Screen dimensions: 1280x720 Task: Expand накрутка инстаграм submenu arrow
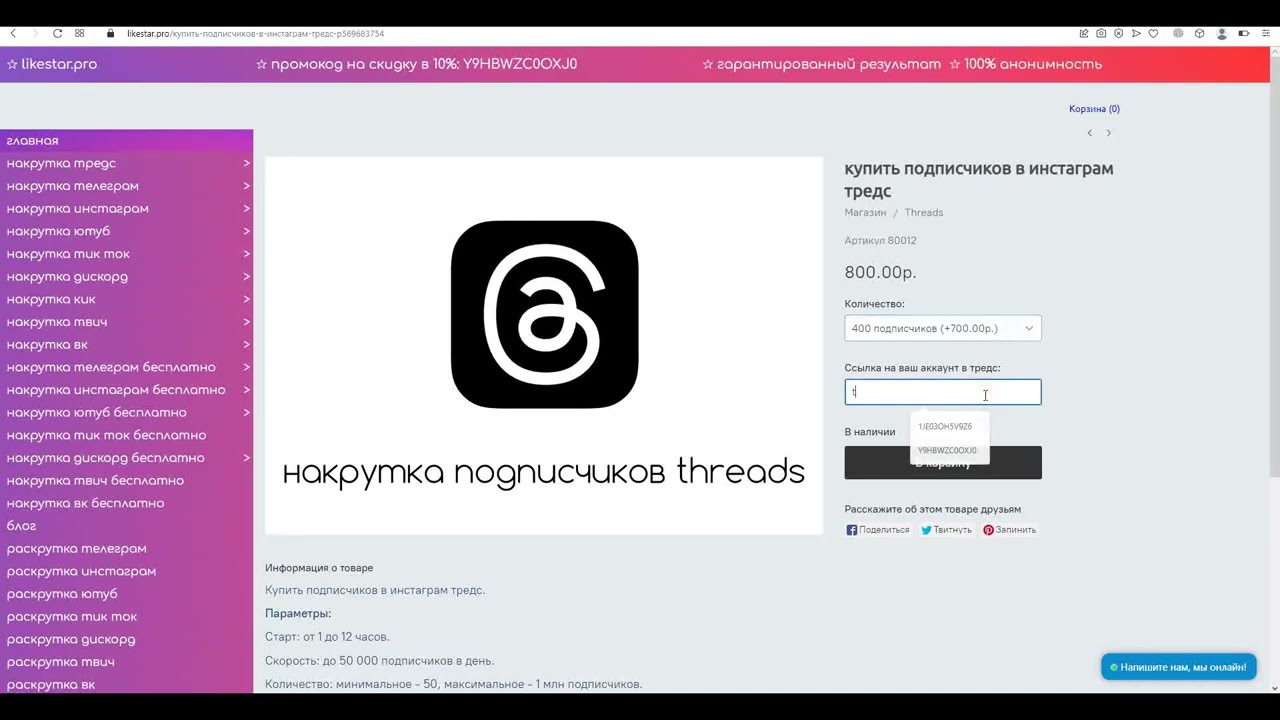tap(246, 208)
